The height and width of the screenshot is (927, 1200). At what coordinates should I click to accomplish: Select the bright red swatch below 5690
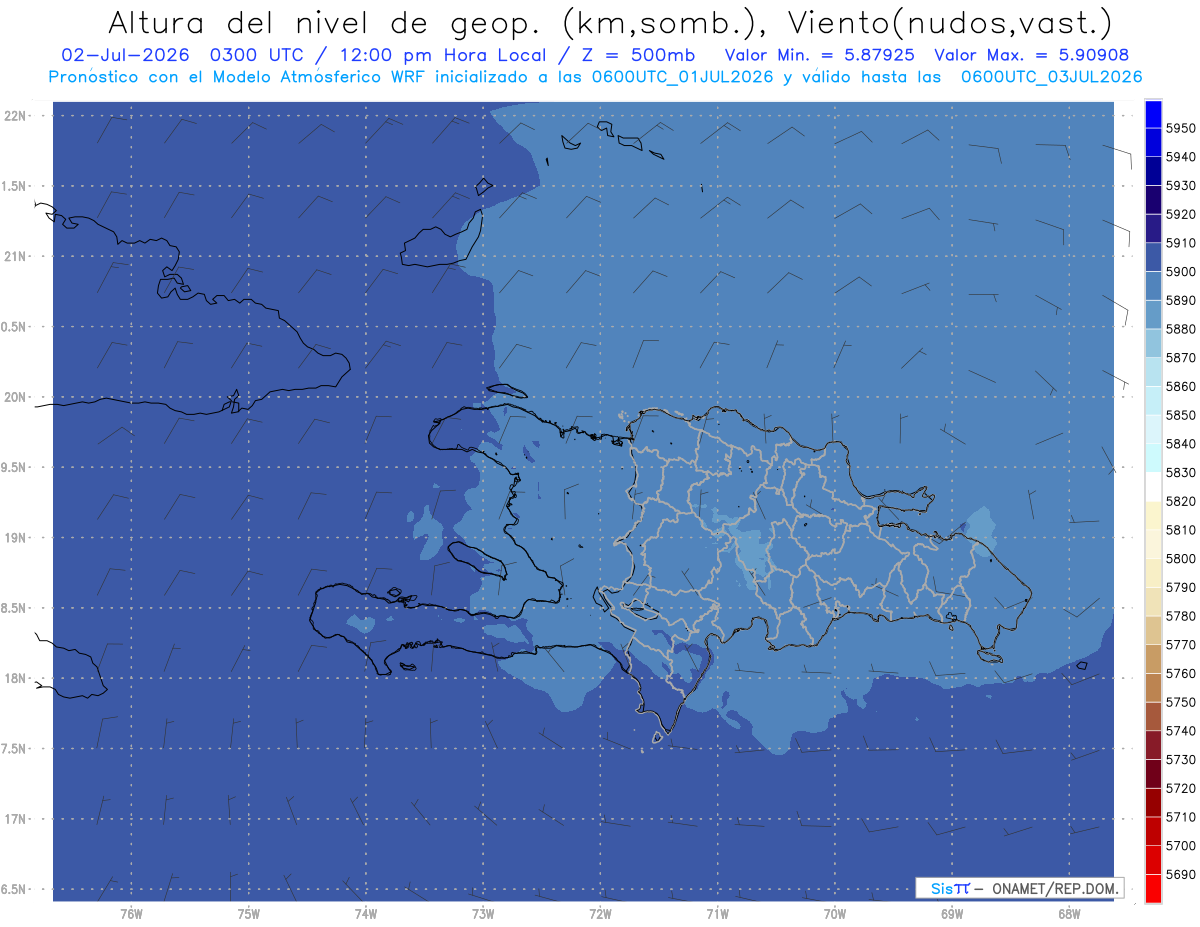coord(1153,888)
